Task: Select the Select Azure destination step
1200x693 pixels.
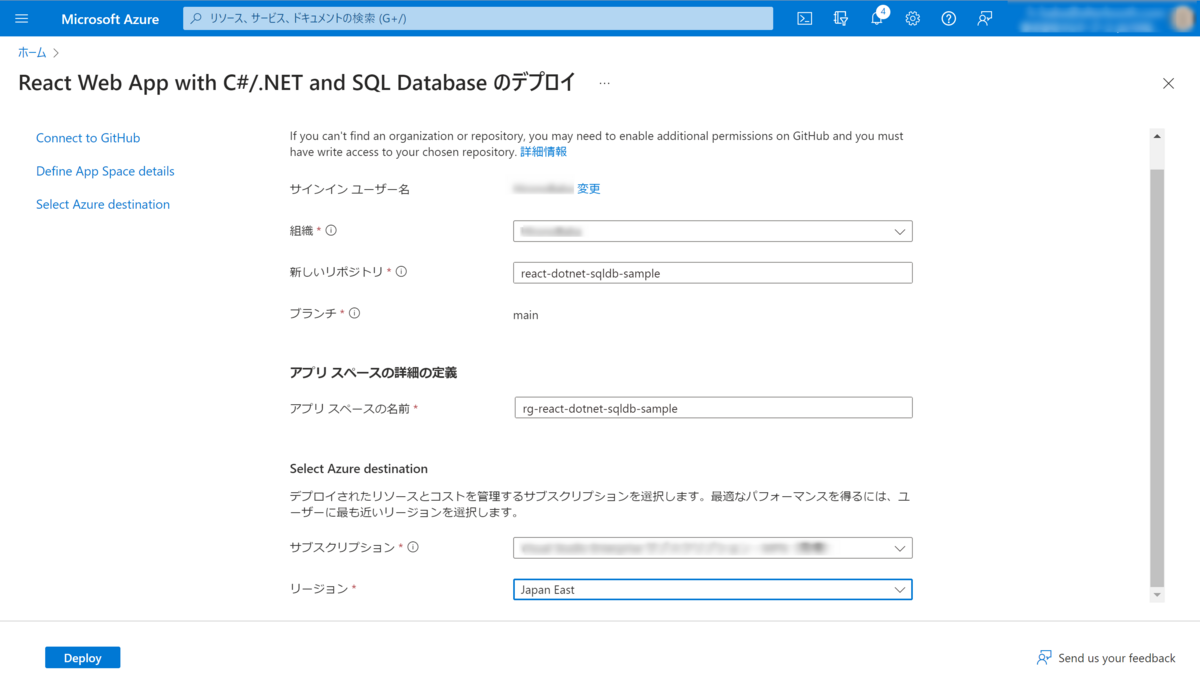Action: pyautogui.click(x=102, y=203)
